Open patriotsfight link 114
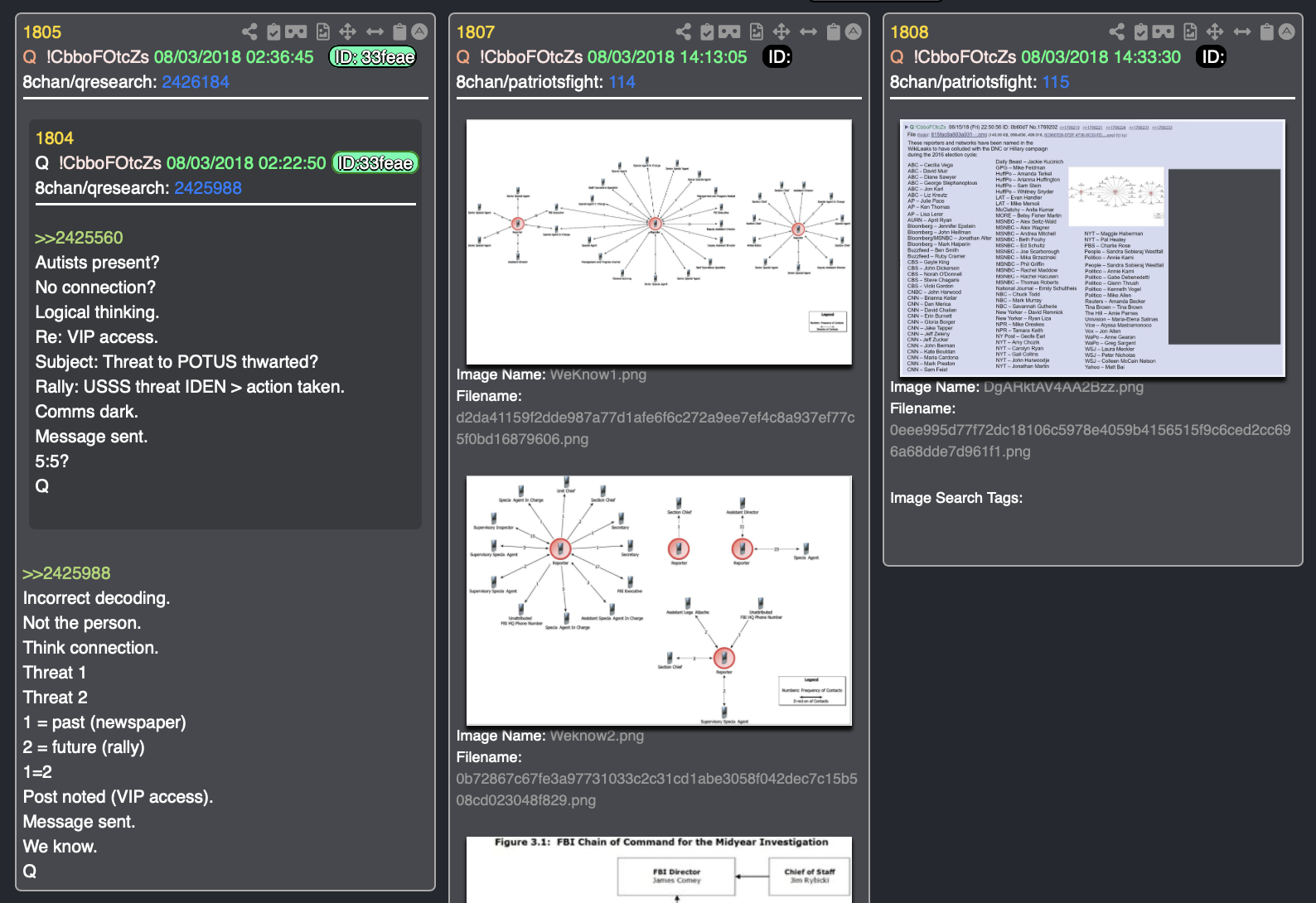This screenshot has width=1316, height=903. (x=622, y=82)
